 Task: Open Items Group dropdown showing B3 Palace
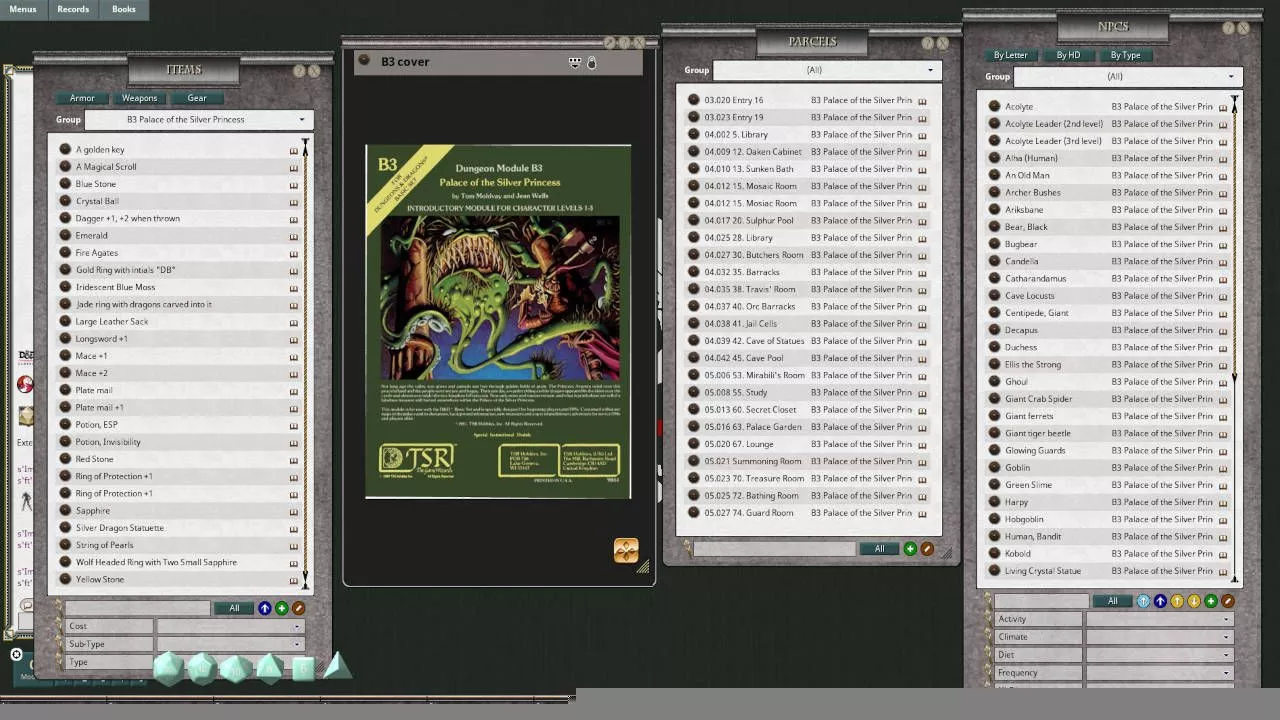click(x=199, y=120)
